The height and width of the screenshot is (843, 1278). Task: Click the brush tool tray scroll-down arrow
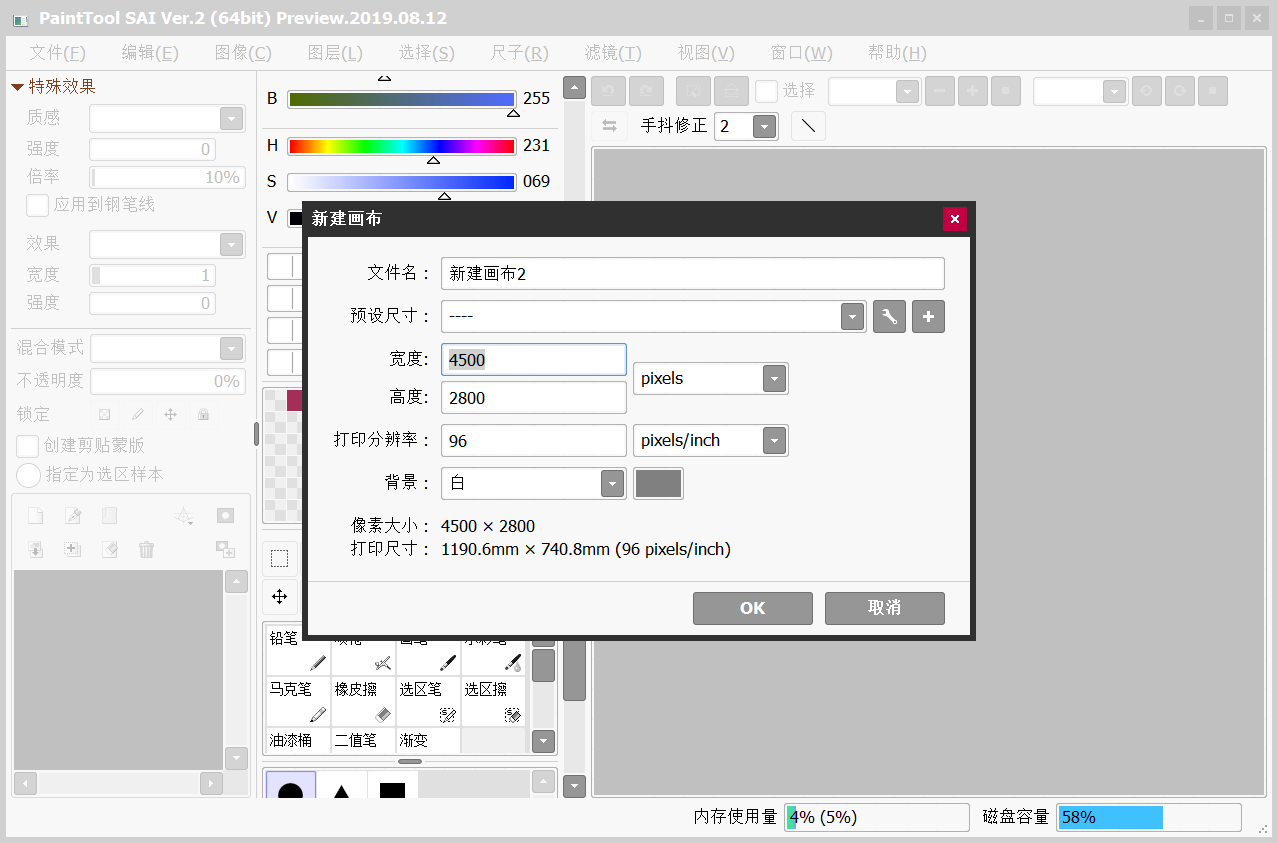pos(543,741)
